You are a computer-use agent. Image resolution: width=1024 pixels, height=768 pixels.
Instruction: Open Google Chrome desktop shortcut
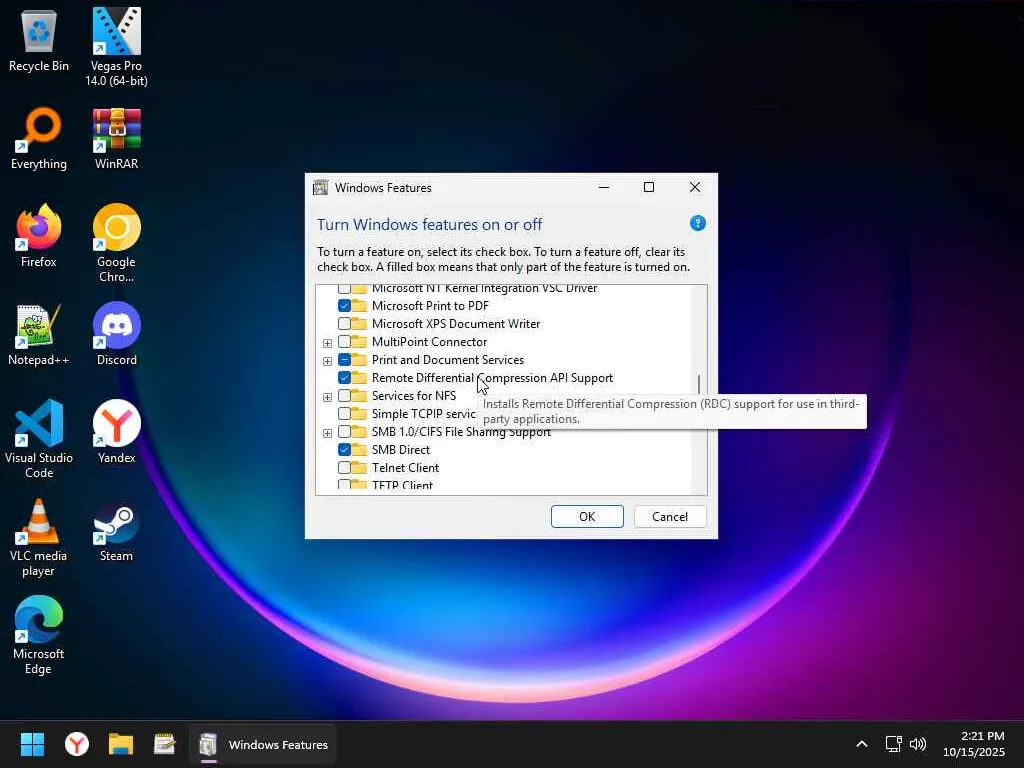(116, 243)
